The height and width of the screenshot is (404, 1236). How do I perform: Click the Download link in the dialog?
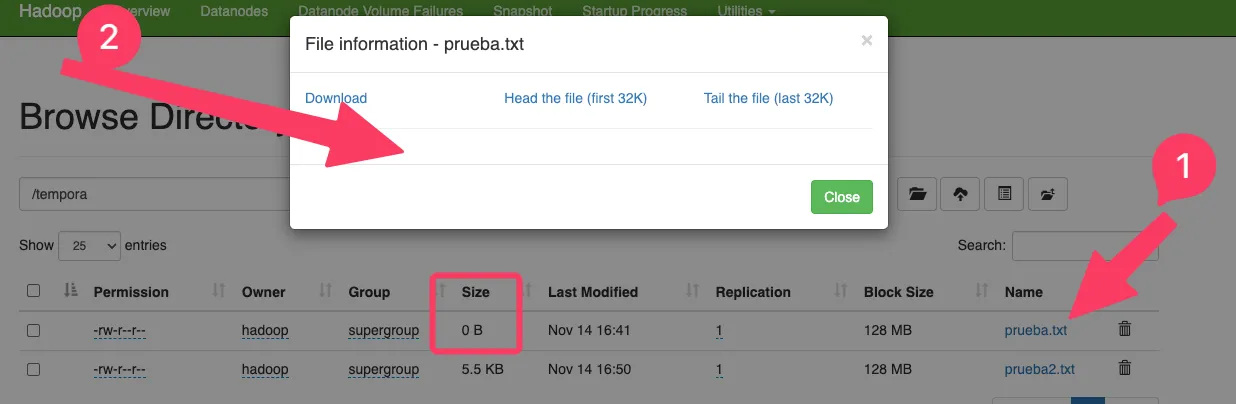(336, 98)
